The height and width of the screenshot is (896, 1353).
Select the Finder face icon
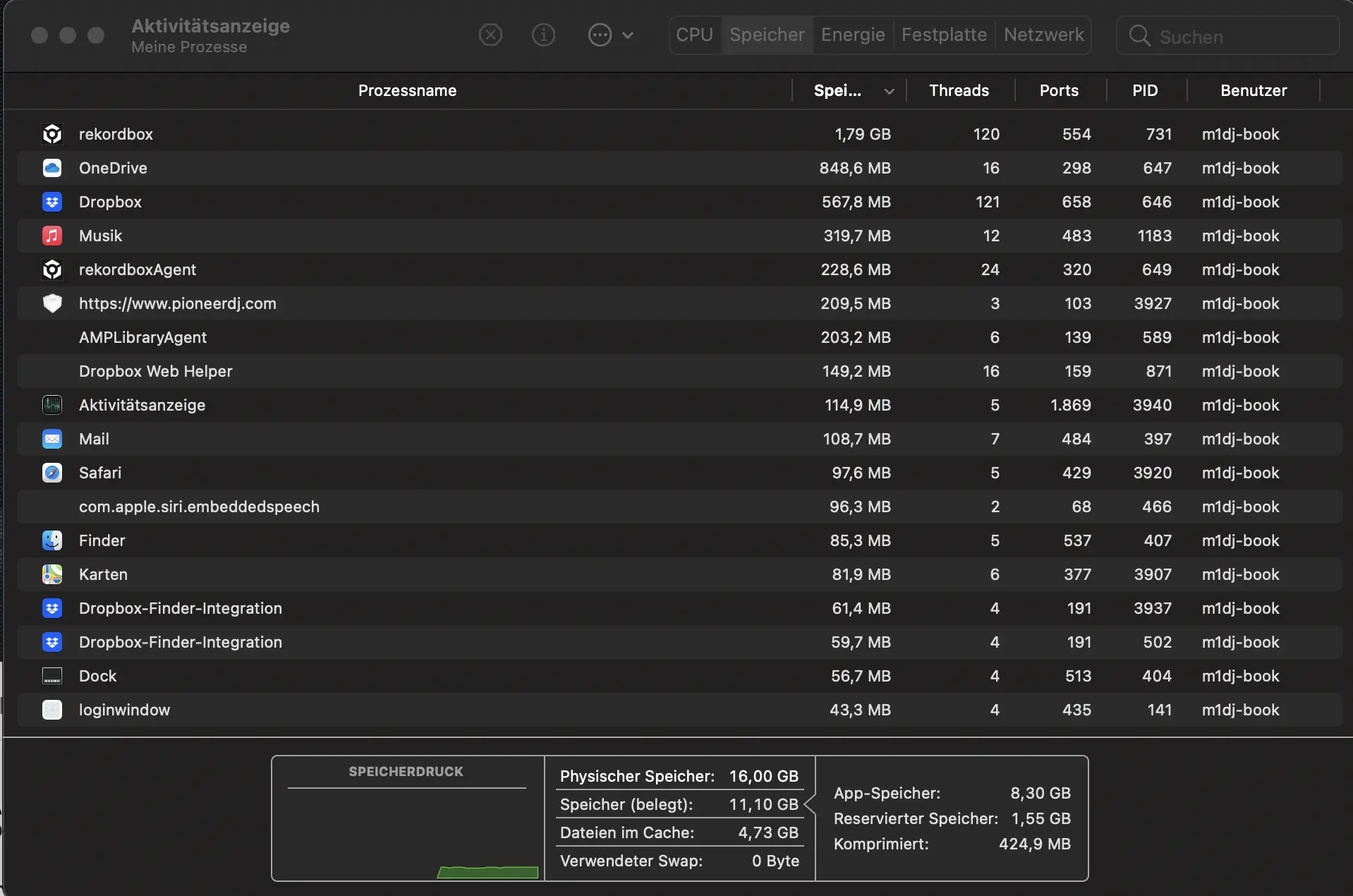point(52,540)
